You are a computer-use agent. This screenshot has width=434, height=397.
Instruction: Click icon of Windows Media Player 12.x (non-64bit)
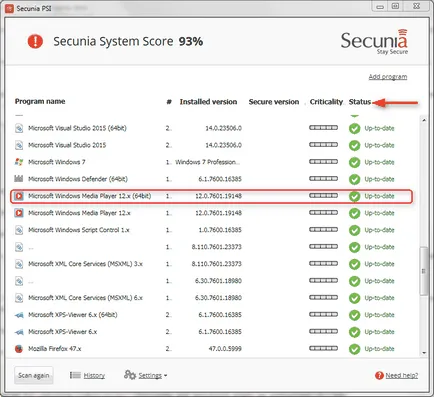[19, 213]
